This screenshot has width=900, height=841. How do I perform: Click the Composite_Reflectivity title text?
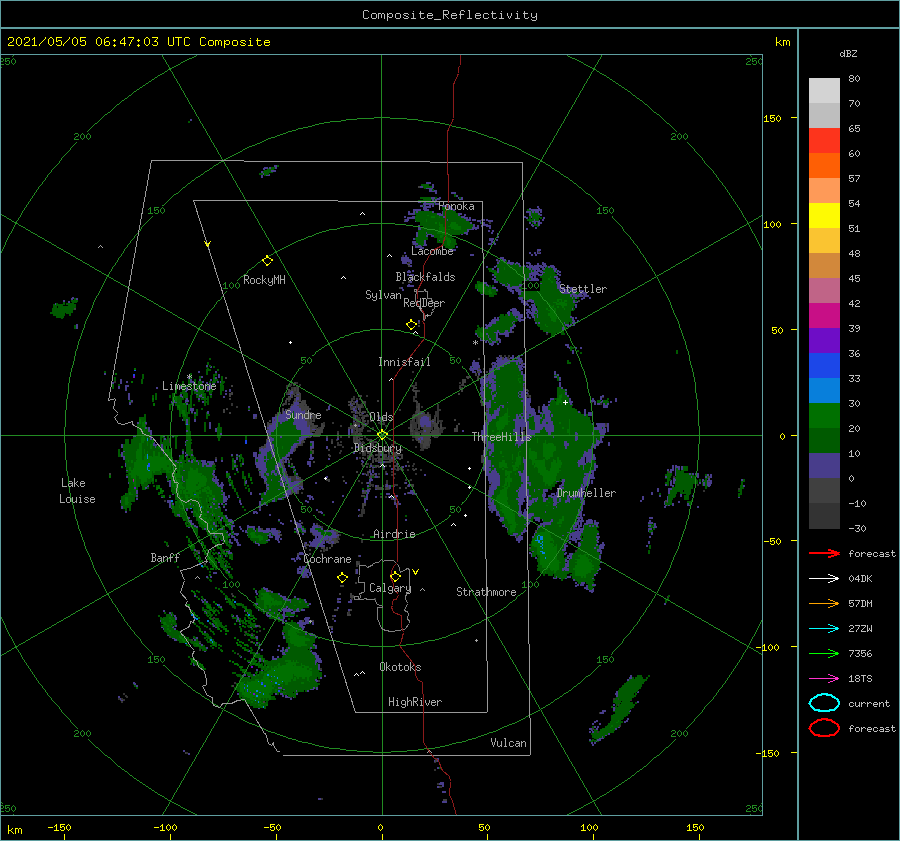tap(450, 15)
